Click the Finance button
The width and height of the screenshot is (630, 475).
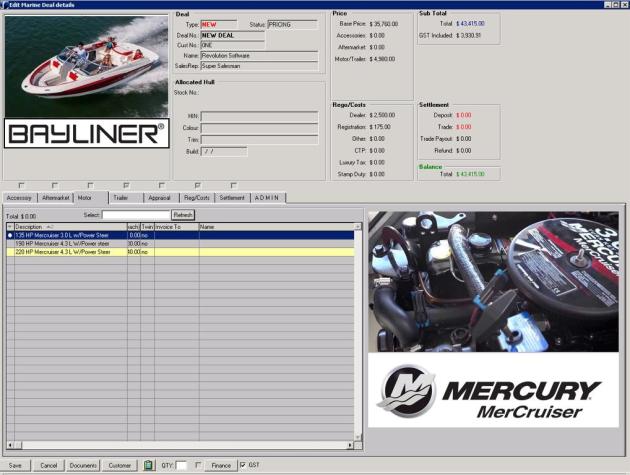click(x=221, y=465)
